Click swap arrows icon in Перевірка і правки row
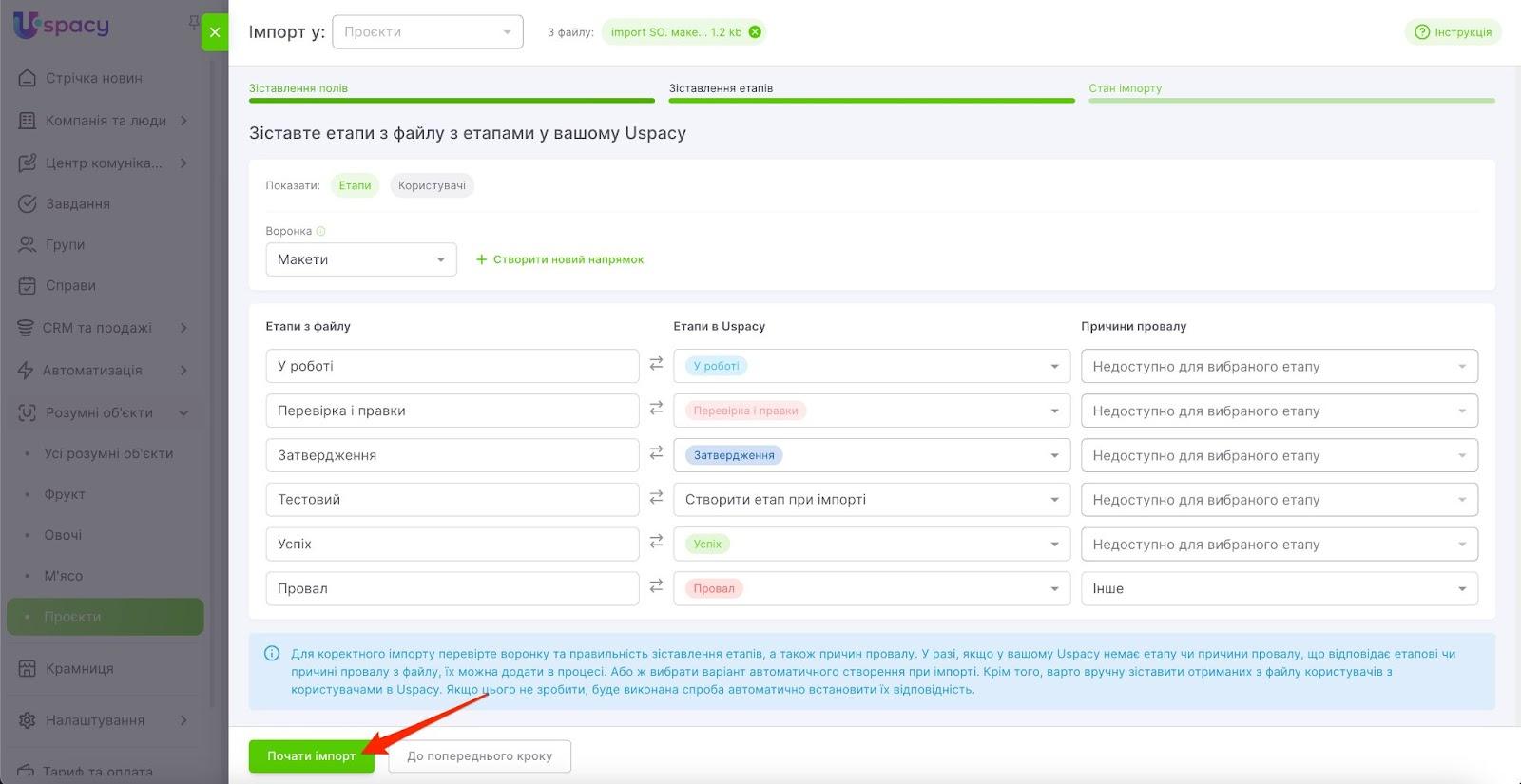The image size is (1521, 784). [656, 409]
